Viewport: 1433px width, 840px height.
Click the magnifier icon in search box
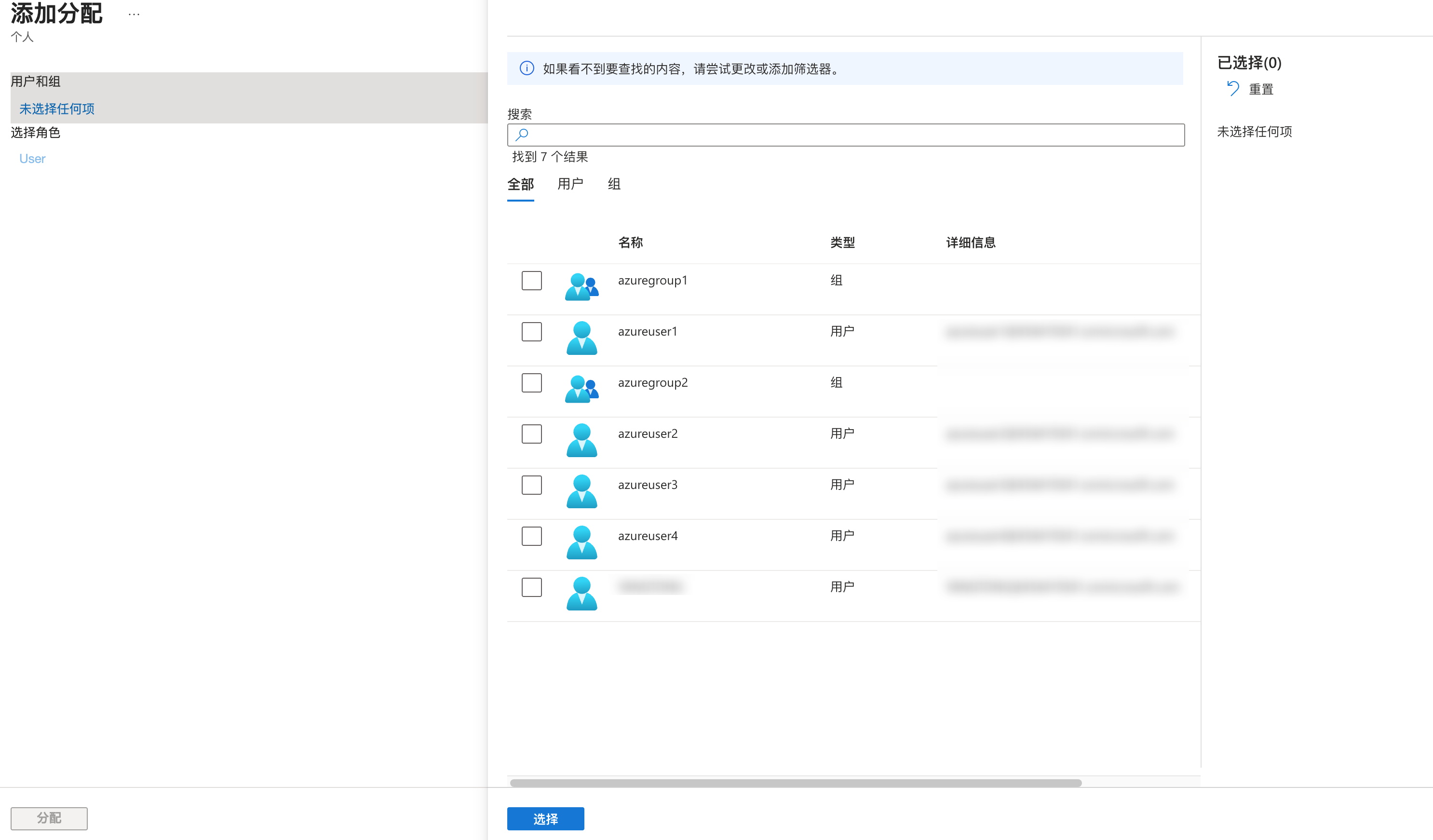pyautogui.click(x=521, y=134)
